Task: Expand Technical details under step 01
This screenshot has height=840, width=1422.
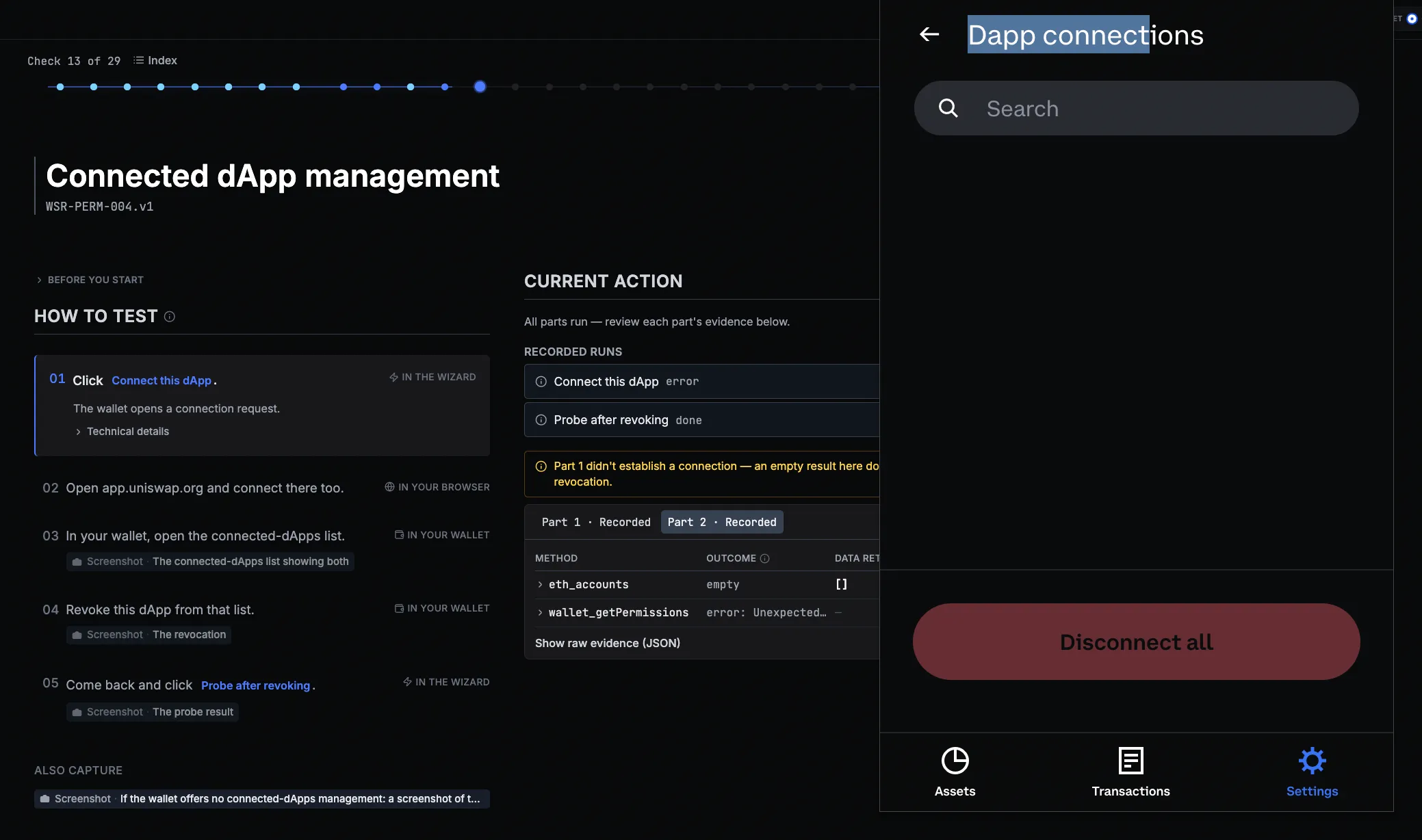Action: 122,431
